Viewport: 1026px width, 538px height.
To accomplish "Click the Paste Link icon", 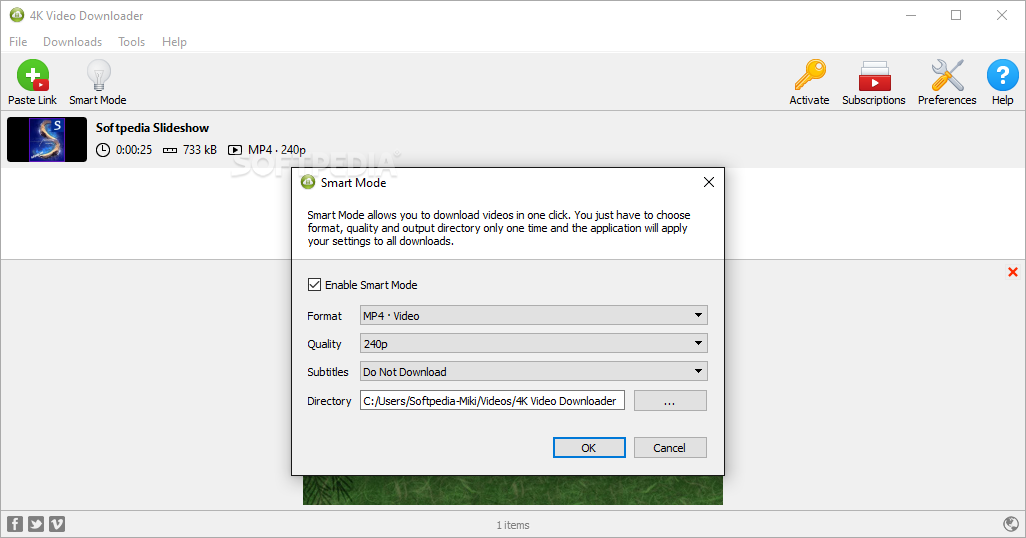I will pos(32,77).
